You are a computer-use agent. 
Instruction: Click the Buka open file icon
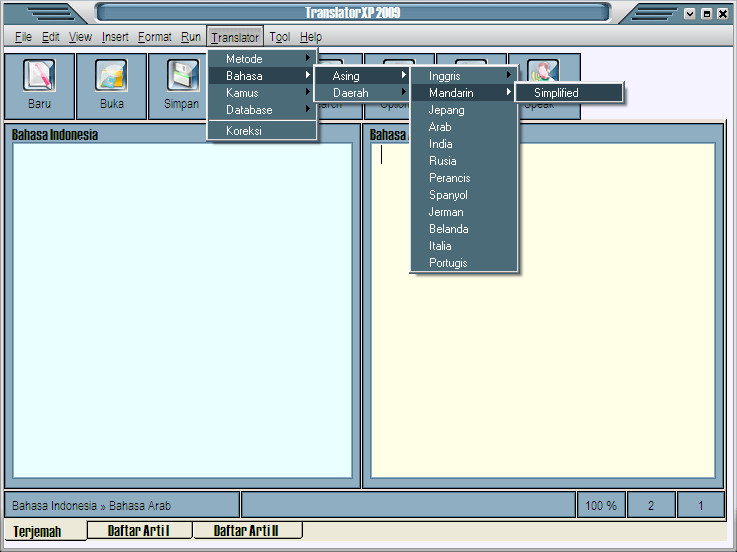111,75
